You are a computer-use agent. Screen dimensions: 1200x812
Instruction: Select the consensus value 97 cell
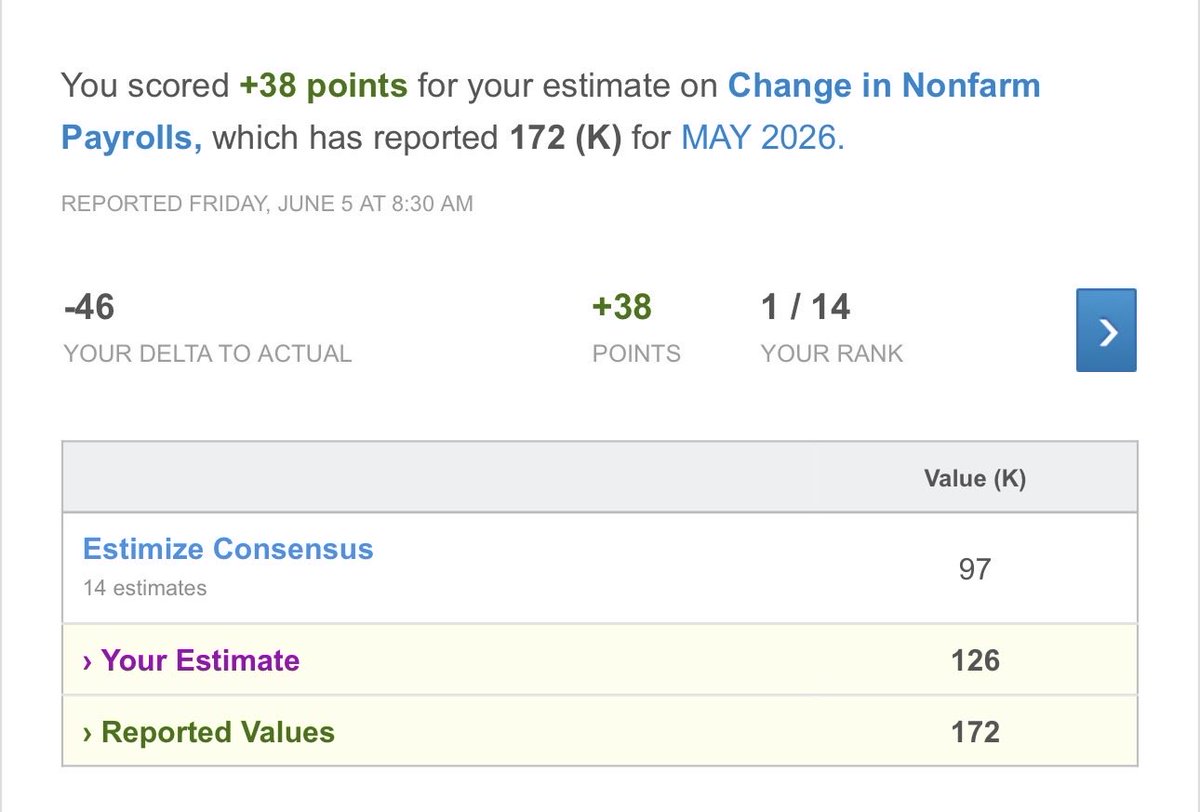tap(975, 569)
